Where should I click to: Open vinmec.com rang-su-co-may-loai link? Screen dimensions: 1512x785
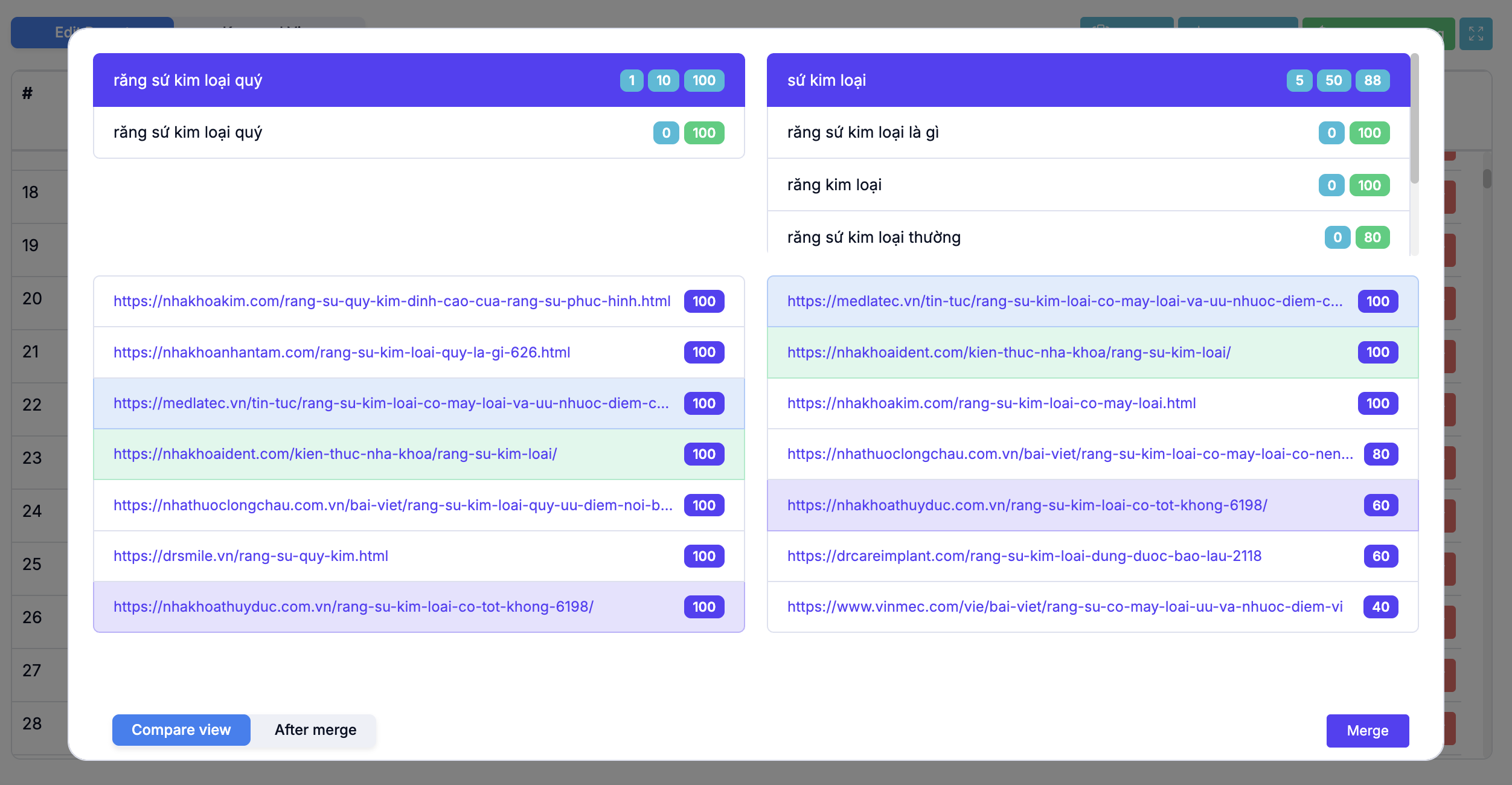tap(1065, 607)
